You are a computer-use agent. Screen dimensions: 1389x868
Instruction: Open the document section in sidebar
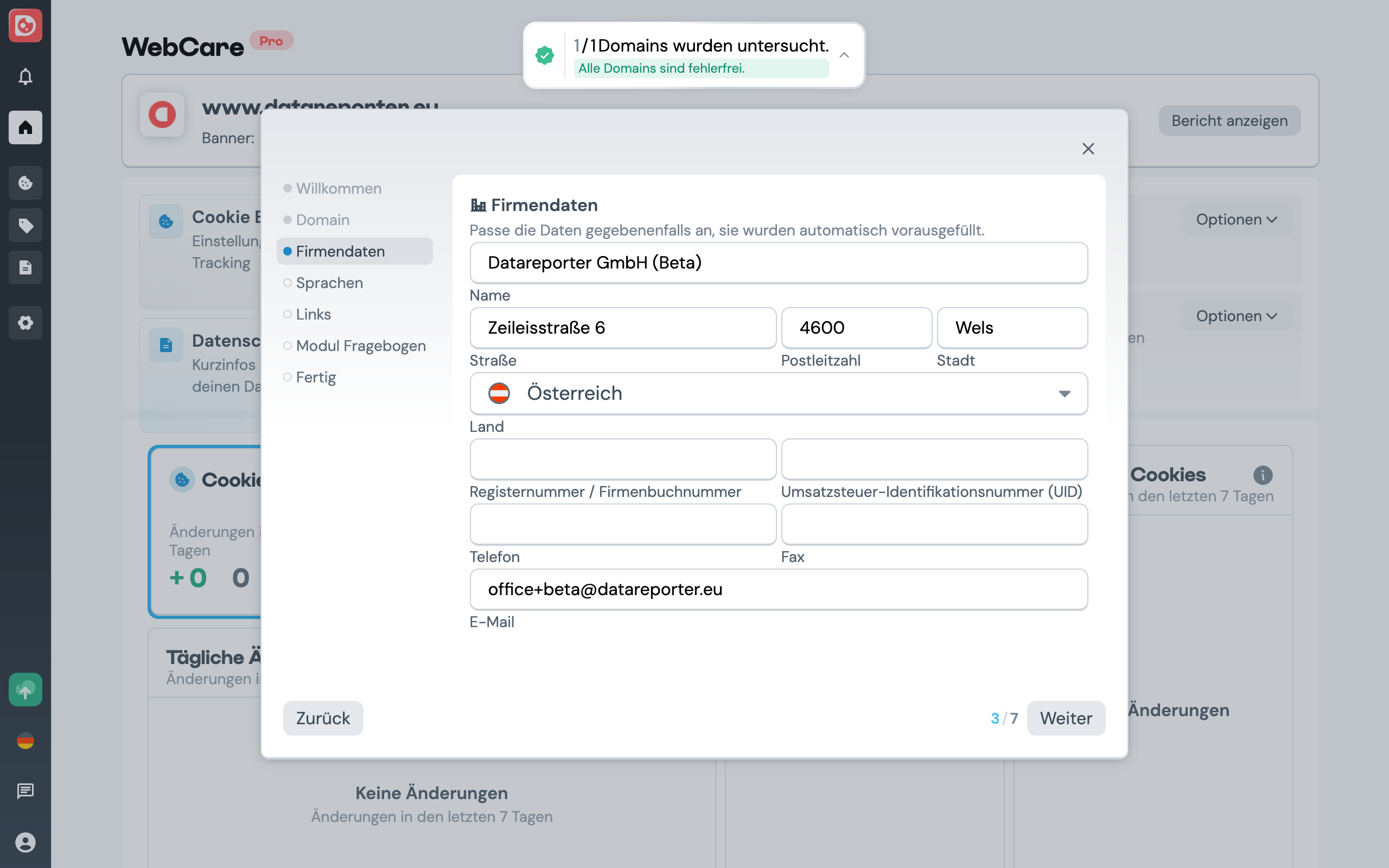[26, 267]
